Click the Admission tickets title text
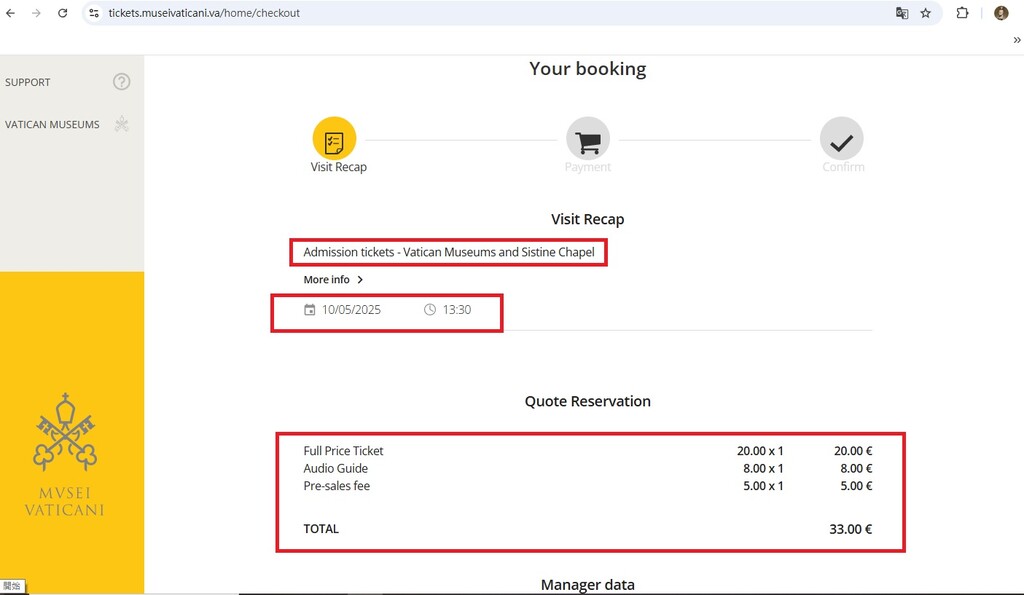Viewport: 1024px width, 595px height. coord(449,252)
